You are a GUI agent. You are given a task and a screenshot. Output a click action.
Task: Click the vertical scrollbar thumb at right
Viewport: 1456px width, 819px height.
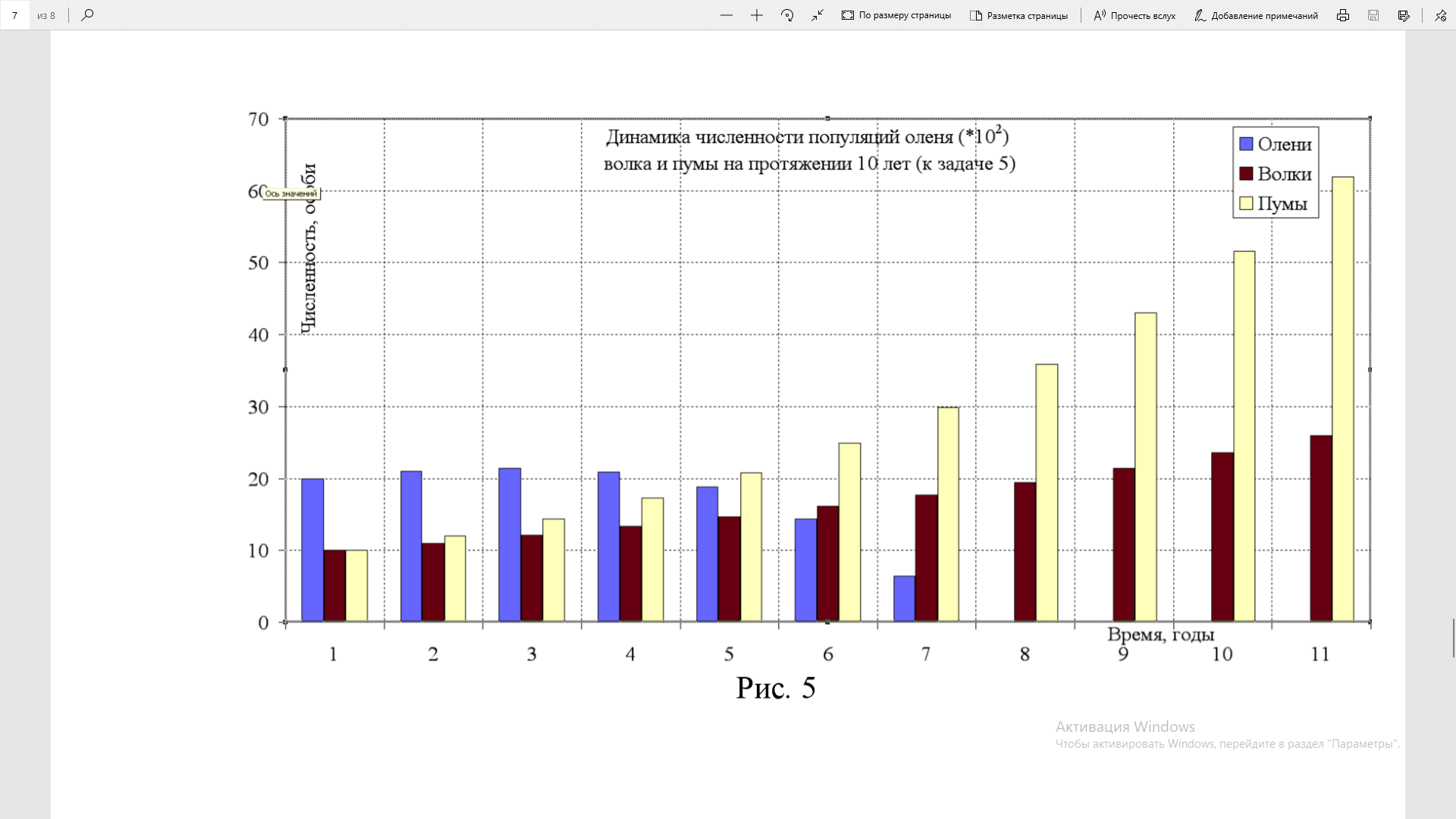(x=1453, y=638)
